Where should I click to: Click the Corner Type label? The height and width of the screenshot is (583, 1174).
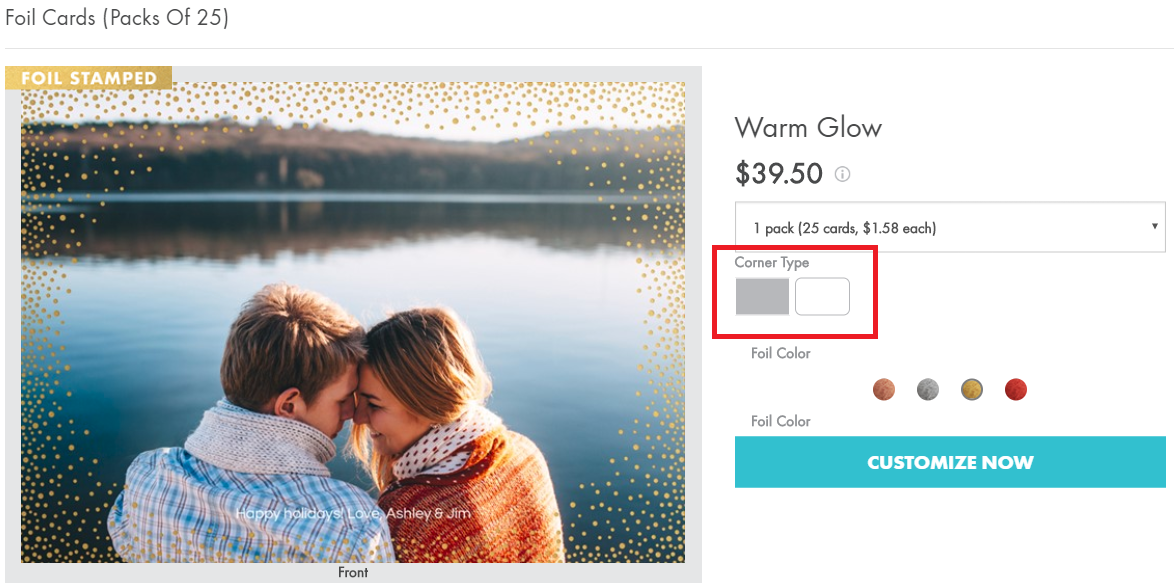(772, 262)
